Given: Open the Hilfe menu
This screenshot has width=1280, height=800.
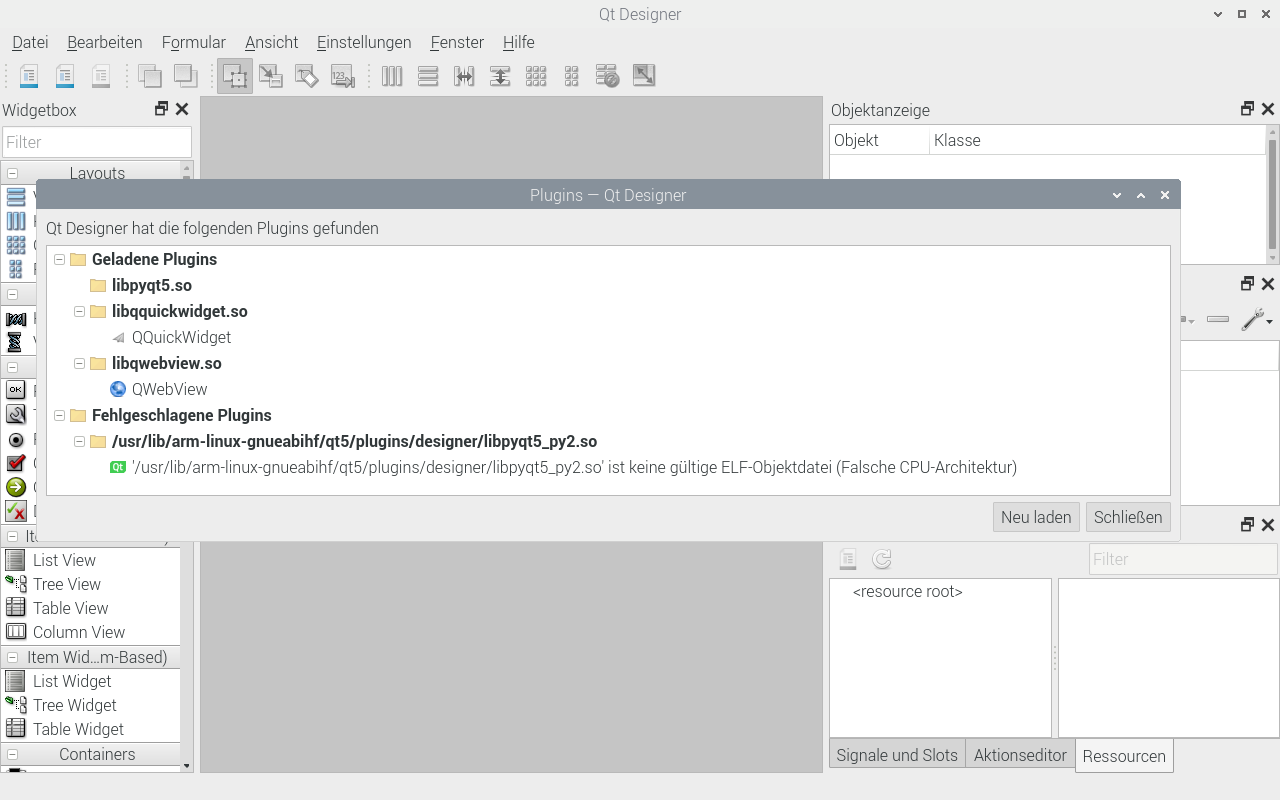Looking at the screenshot, I should click(518, 42).
